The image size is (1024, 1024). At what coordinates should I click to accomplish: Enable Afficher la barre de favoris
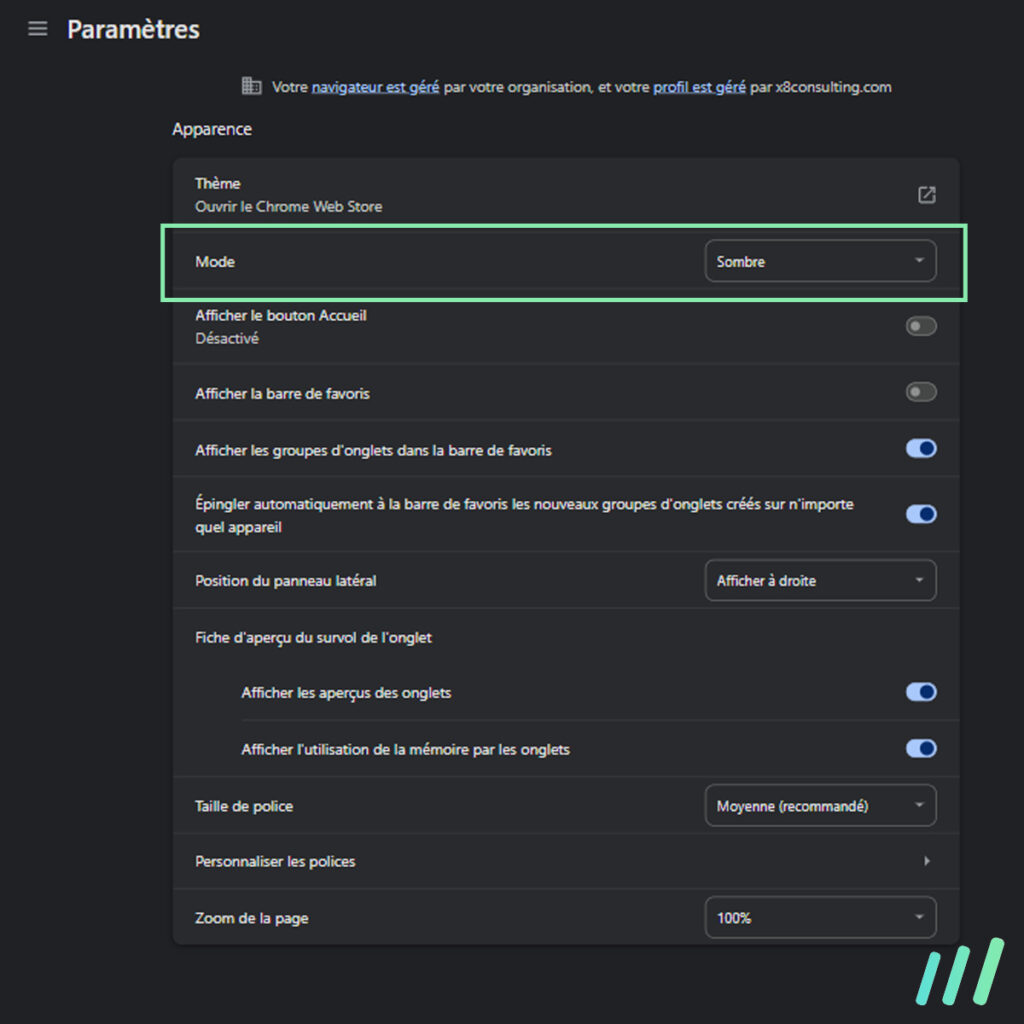tap(921, 392)
